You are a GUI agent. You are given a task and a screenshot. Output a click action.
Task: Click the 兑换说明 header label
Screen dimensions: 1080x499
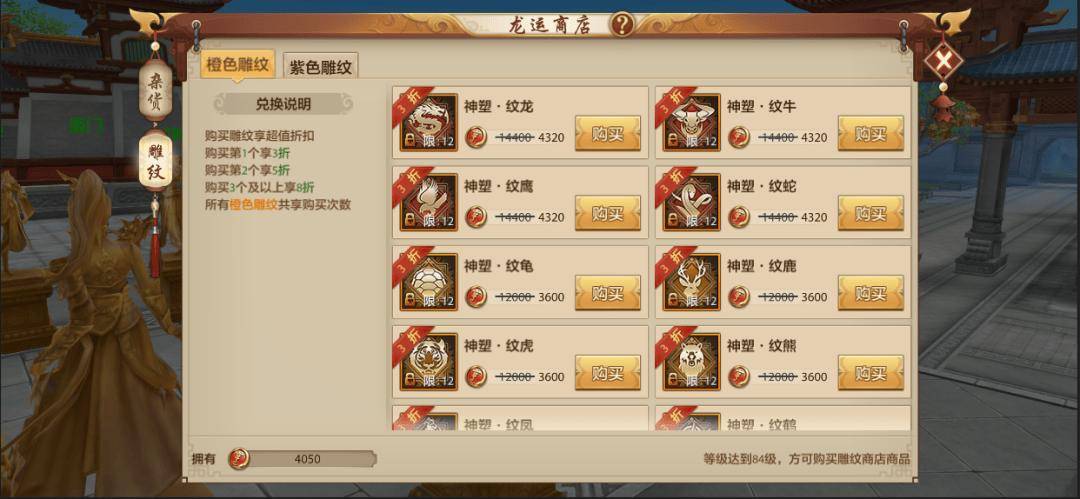coord(283,104)
